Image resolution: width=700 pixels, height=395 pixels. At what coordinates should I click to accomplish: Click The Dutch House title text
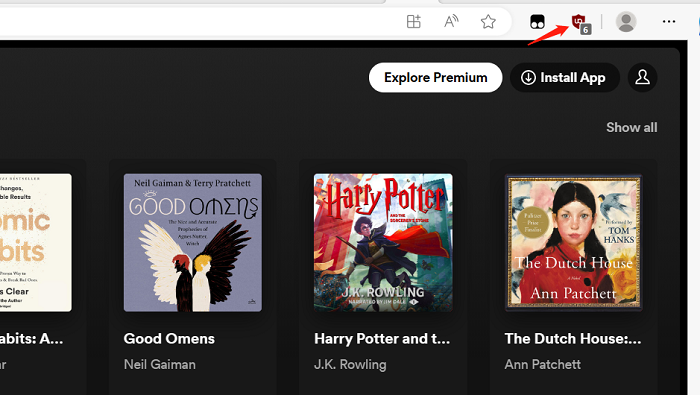573,339
